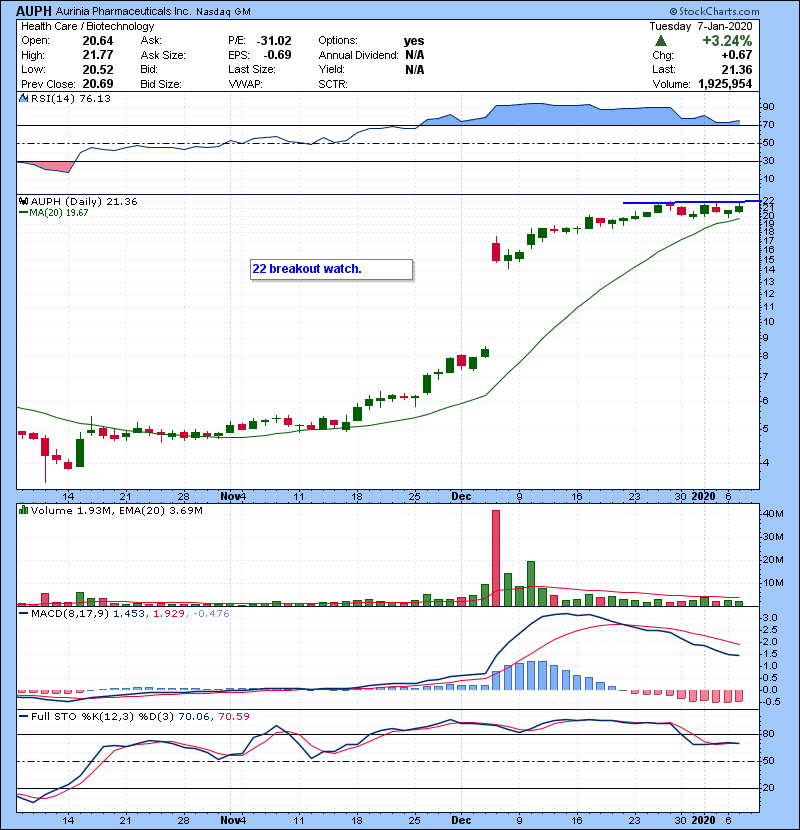
Task: Click the EPS value -0.69
Action: (x=277, y=55)
